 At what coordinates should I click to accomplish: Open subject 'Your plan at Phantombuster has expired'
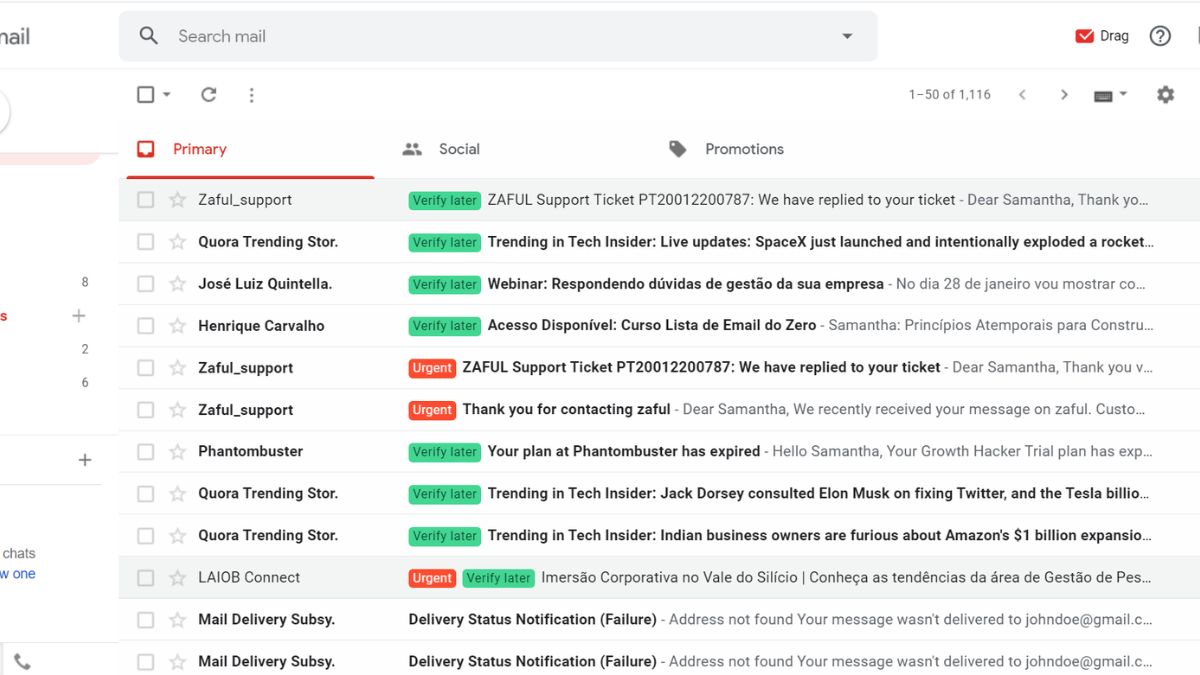(x=624, y=452)
